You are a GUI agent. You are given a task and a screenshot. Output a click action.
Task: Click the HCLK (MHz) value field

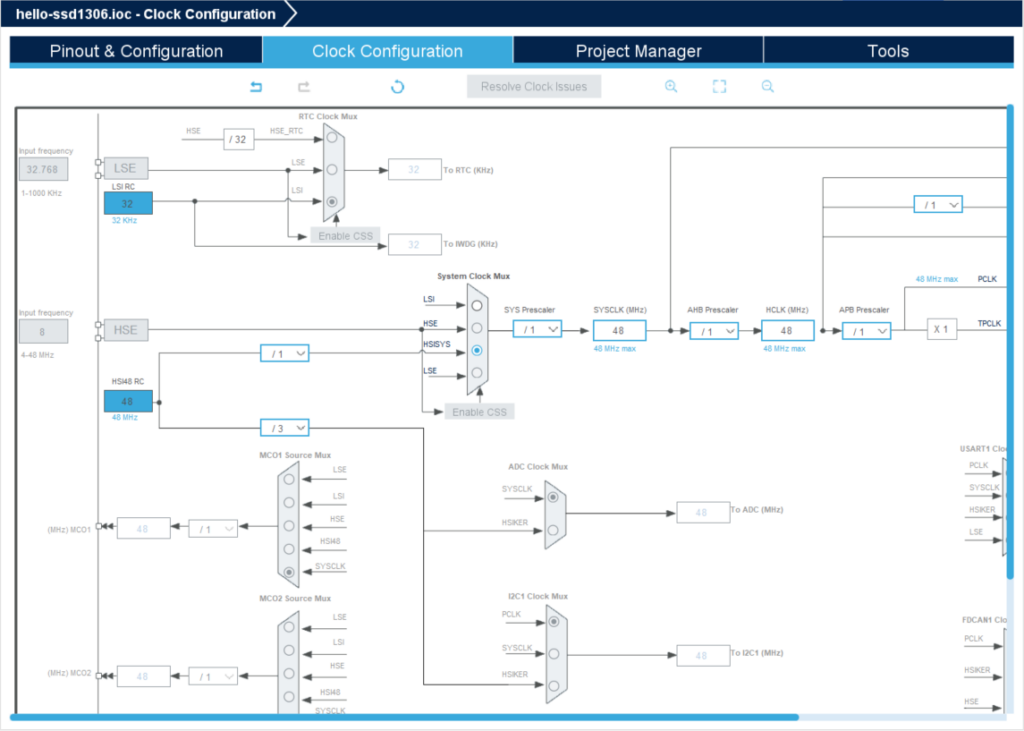click(x=786, y=331)
